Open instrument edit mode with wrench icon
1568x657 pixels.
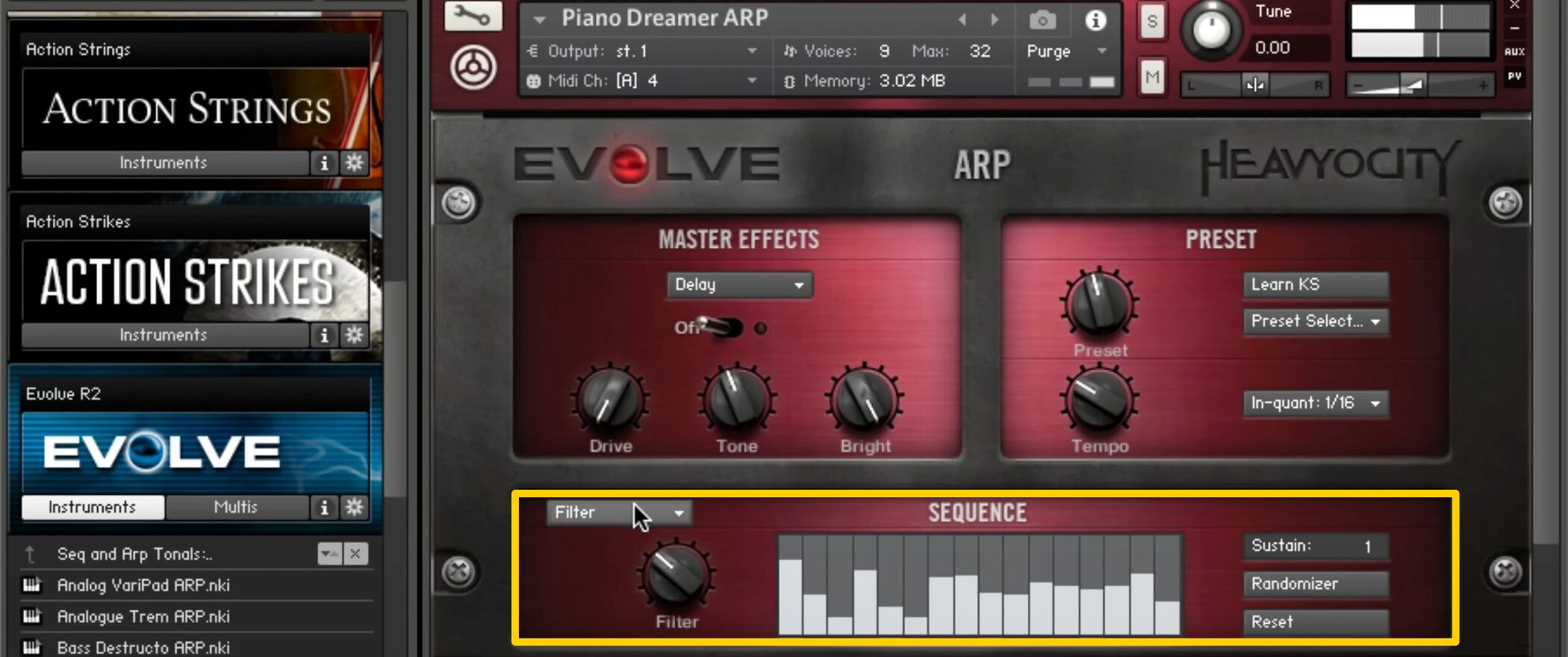tap(473, 15)
